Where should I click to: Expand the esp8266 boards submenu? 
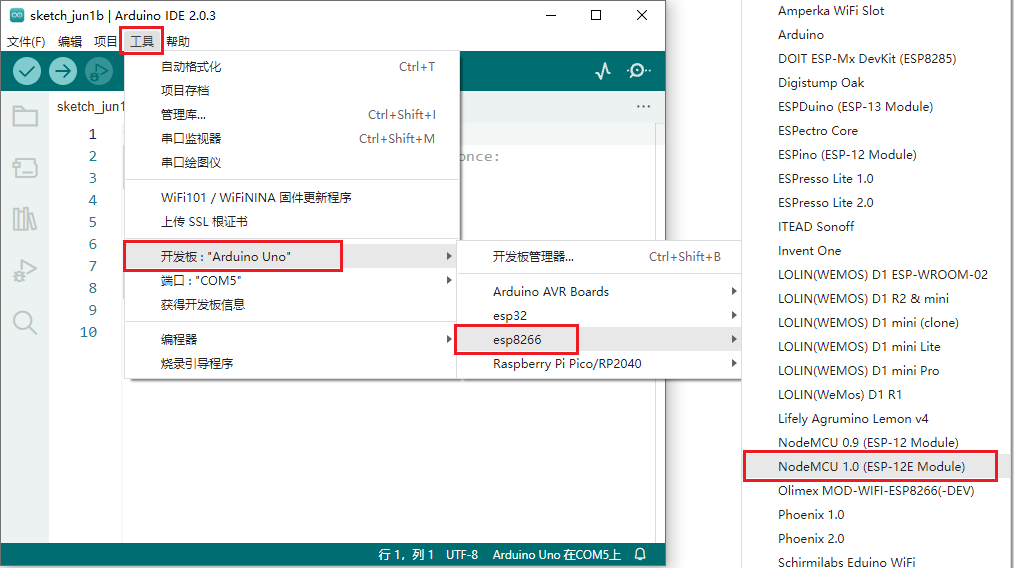599,339
